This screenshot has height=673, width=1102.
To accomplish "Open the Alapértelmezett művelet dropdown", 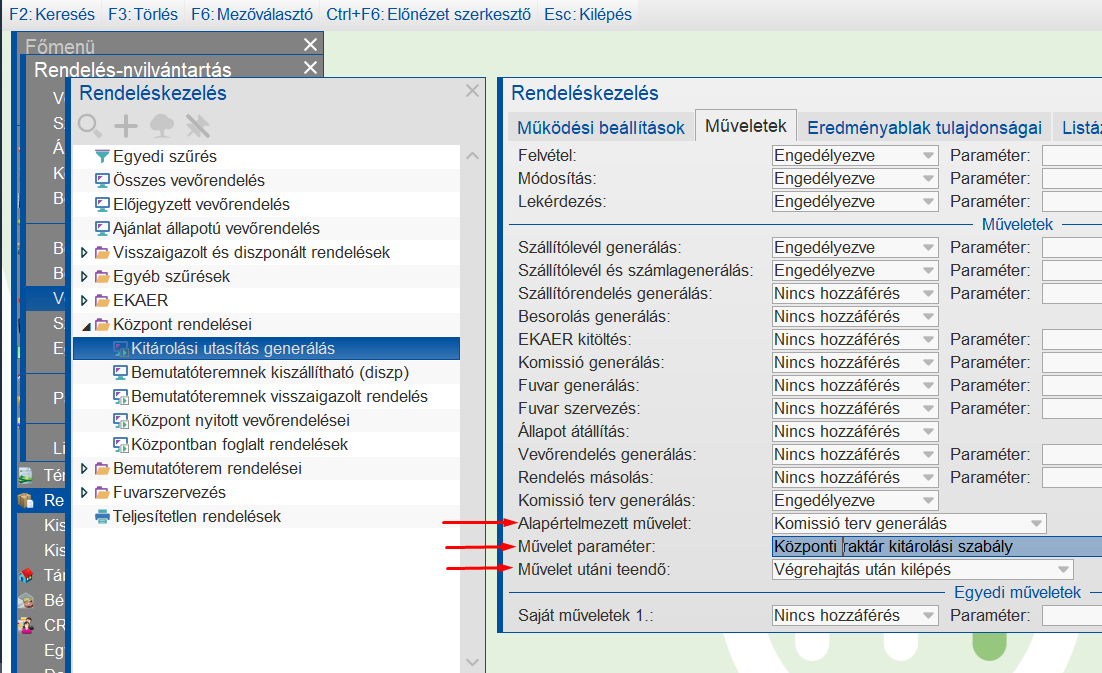I will point(909,523).
